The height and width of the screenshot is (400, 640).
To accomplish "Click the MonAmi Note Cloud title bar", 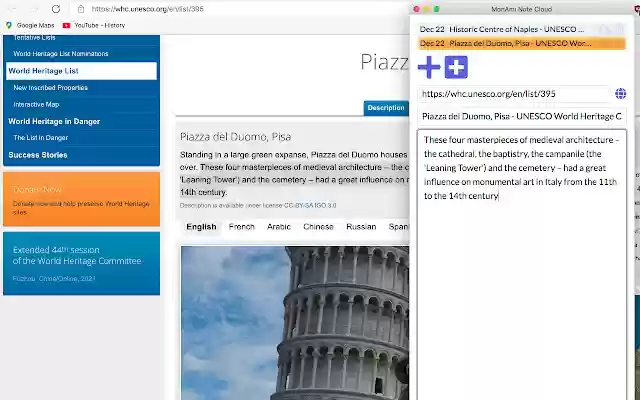I will 522,9.
